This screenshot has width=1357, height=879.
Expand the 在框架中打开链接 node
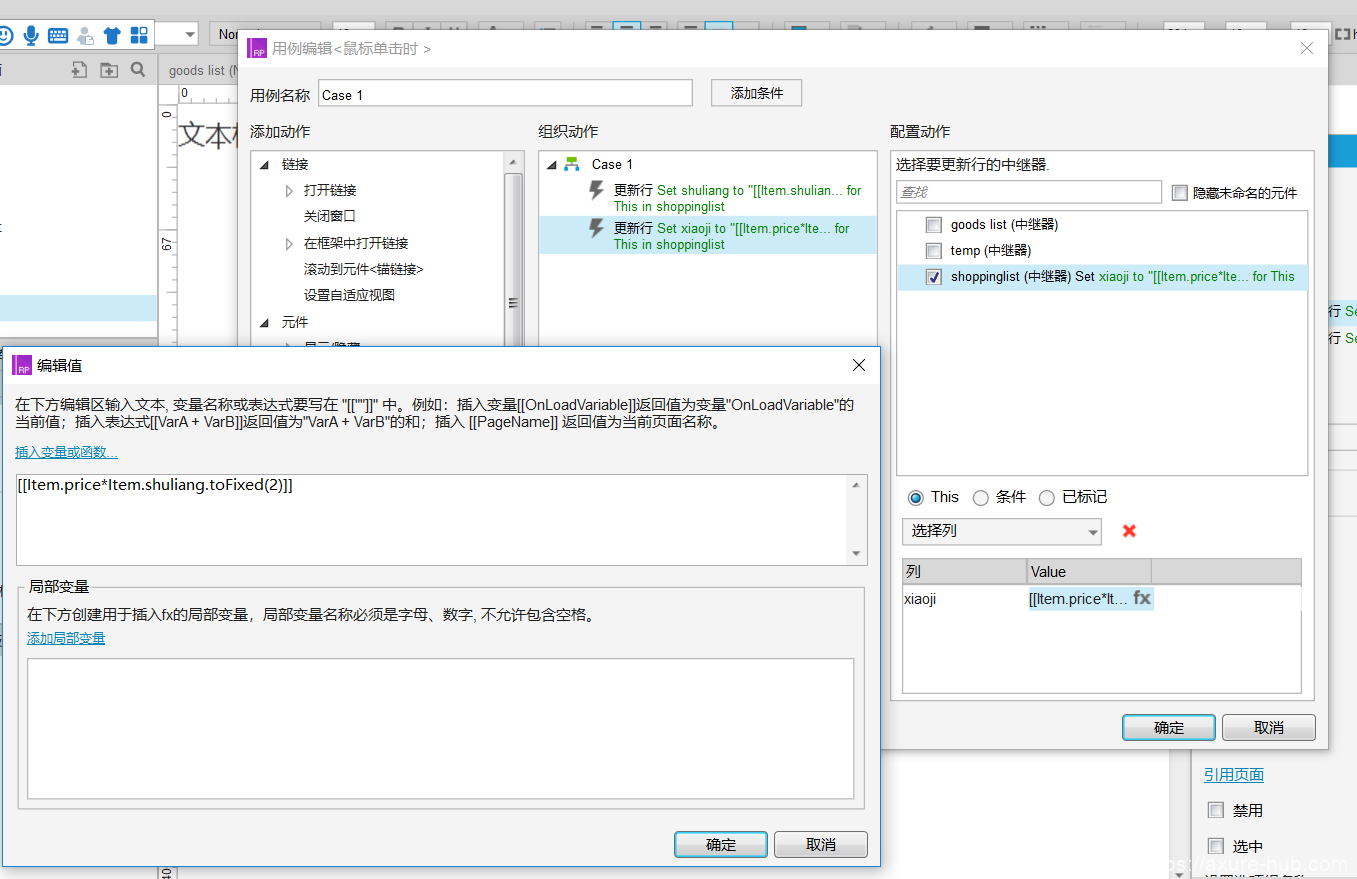[x=289, y=243]
